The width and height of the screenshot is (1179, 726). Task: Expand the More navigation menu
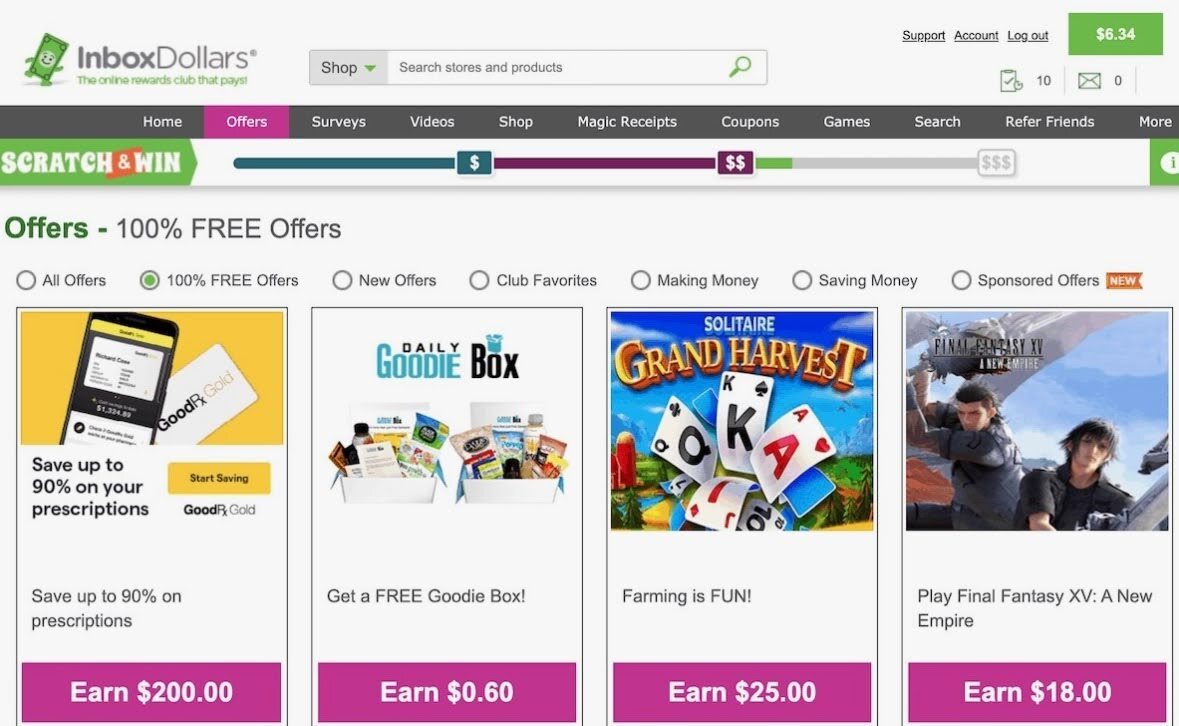(1155, 122)
